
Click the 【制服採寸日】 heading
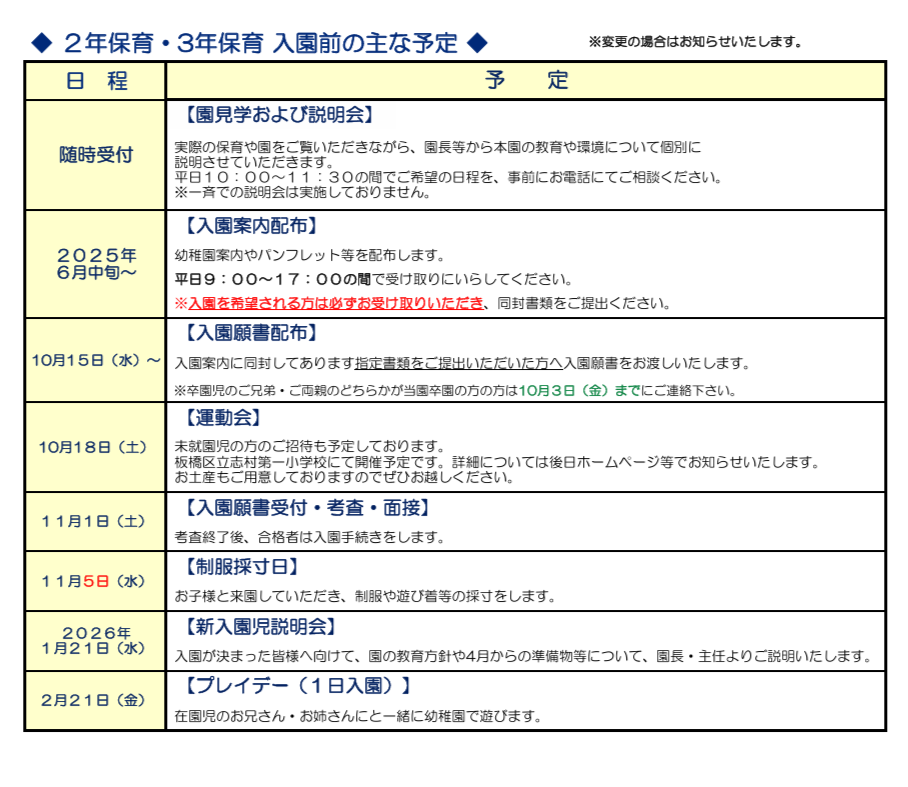pos(242,567)
